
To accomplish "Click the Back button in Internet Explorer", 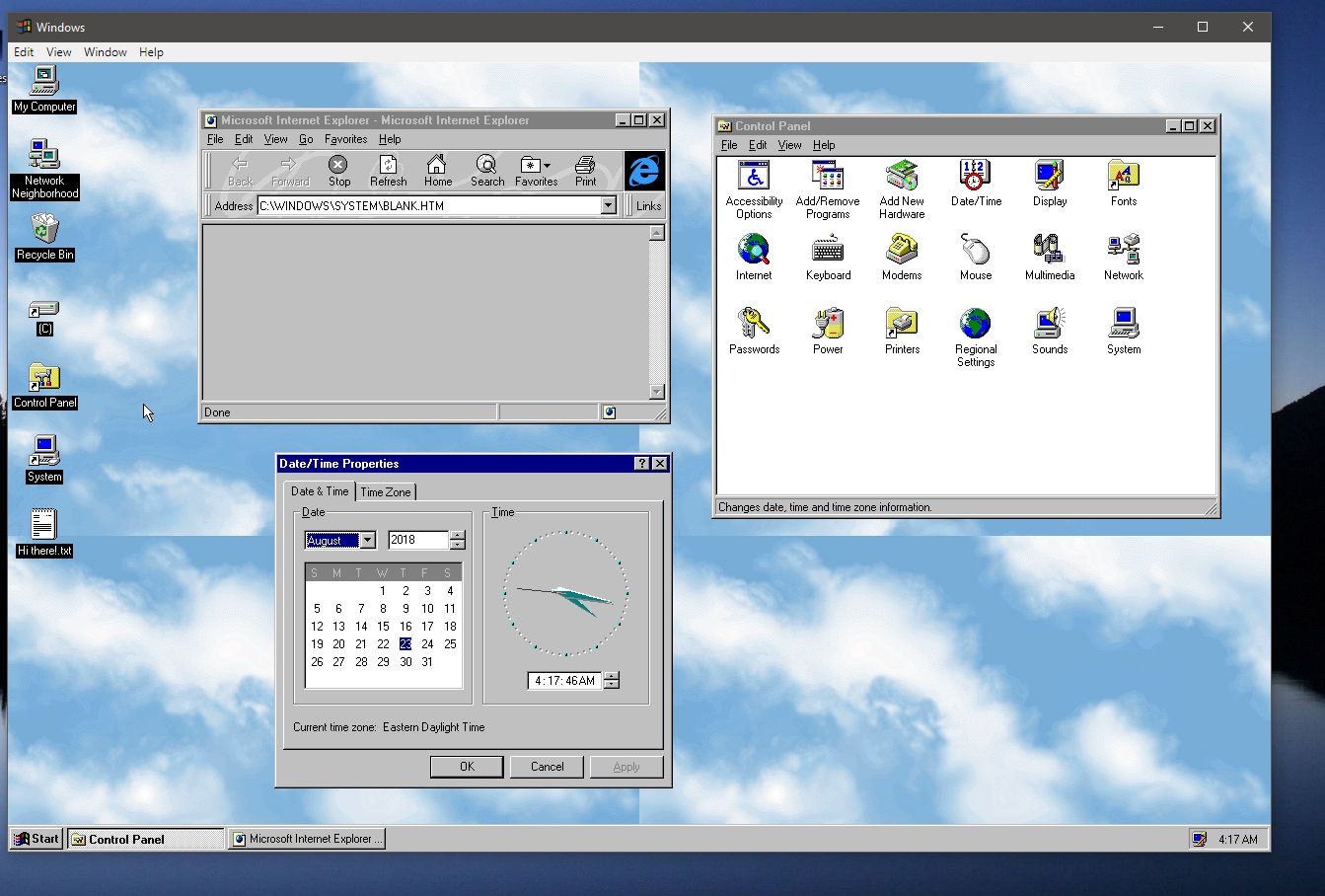I will point(241,171).
